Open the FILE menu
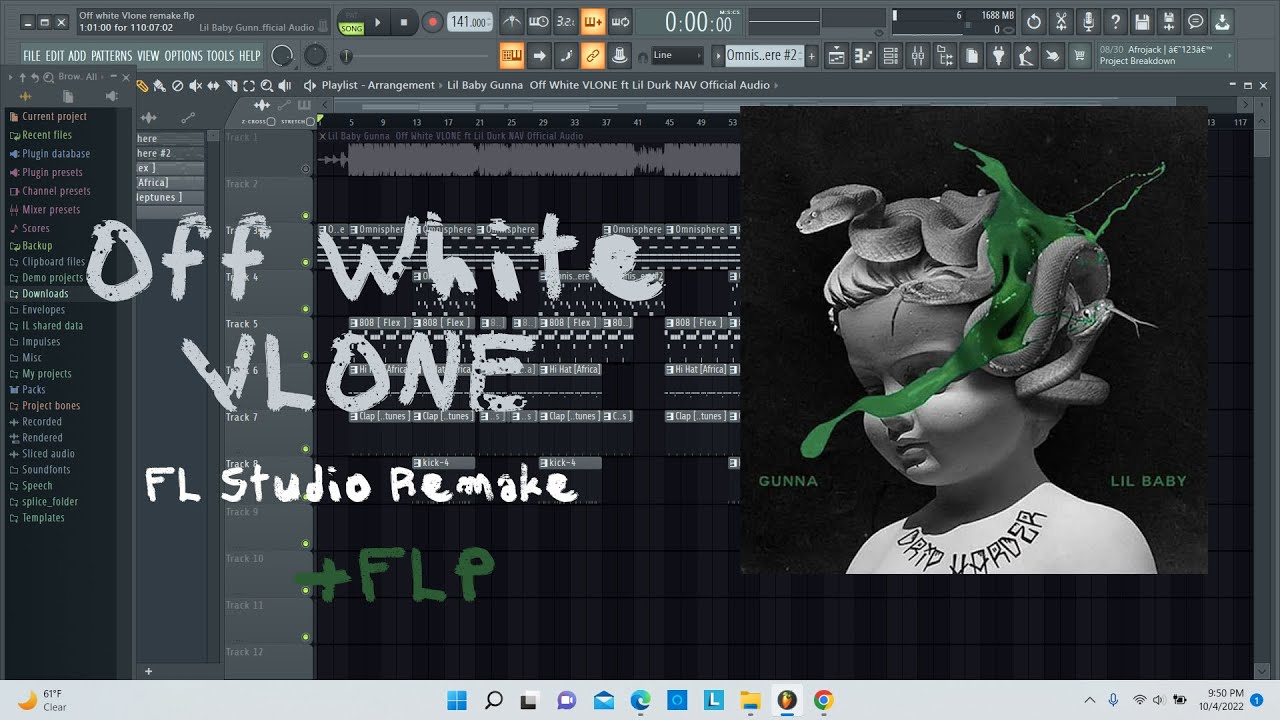Viewport: 1280px width, 720px height. 32,56
